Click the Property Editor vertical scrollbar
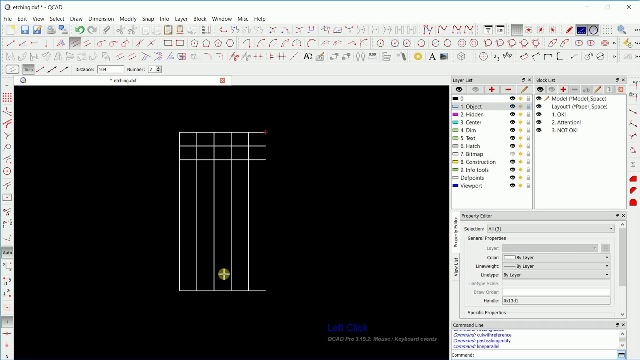The width and height of the screenshot is (640, 360). coord(622,271)
